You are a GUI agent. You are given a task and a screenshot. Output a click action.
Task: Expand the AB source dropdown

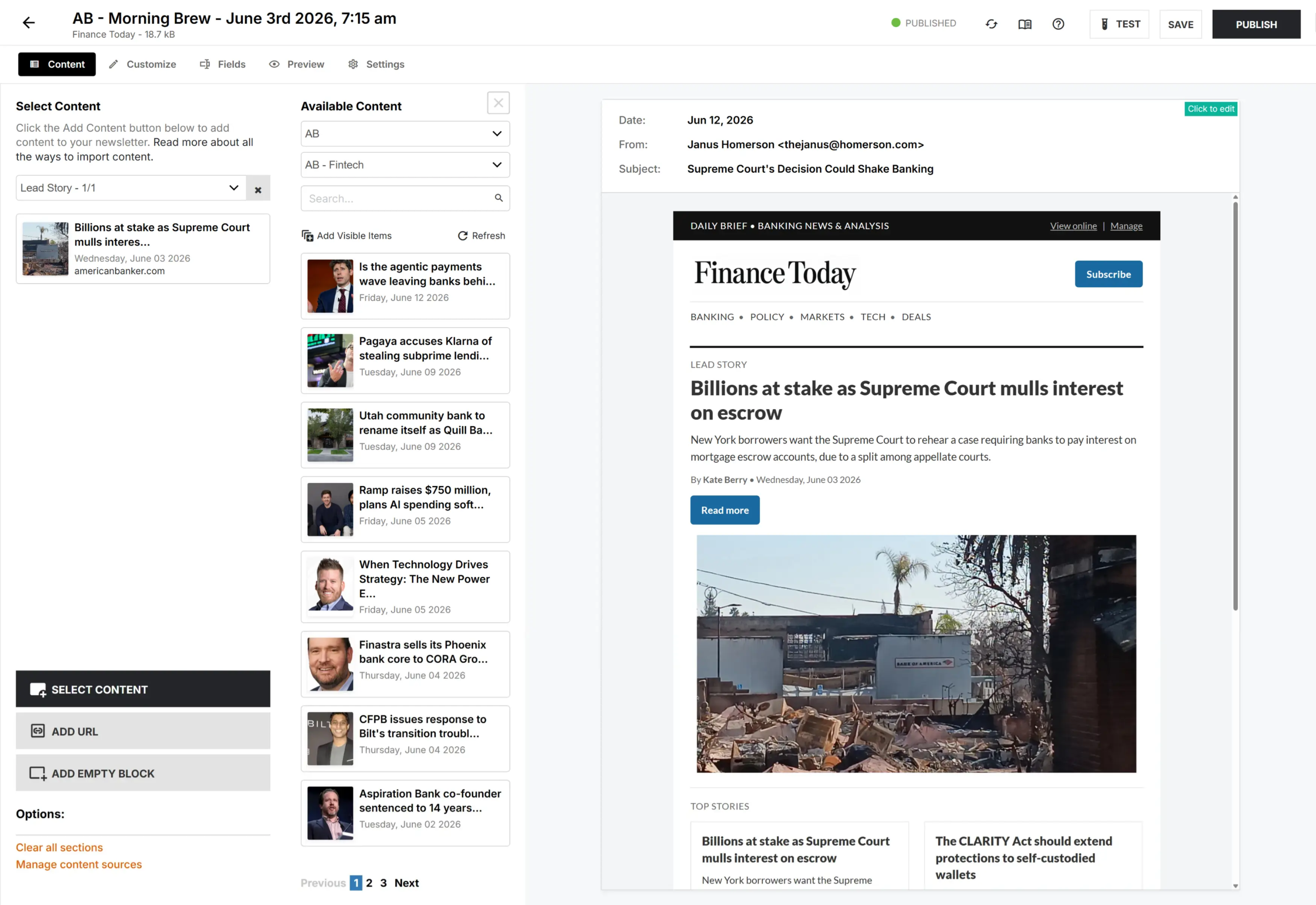pos(405,134)
